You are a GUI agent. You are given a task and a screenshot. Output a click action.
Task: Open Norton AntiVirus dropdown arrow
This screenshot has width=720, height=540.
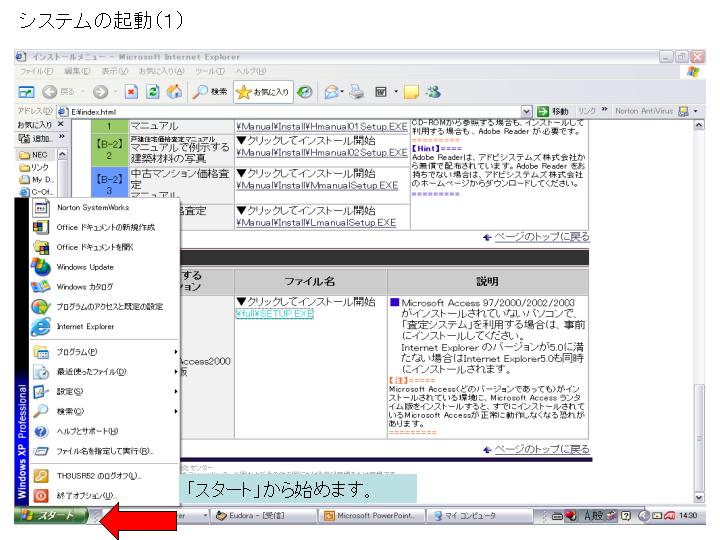pyautogui.click(x=695, y=111)
